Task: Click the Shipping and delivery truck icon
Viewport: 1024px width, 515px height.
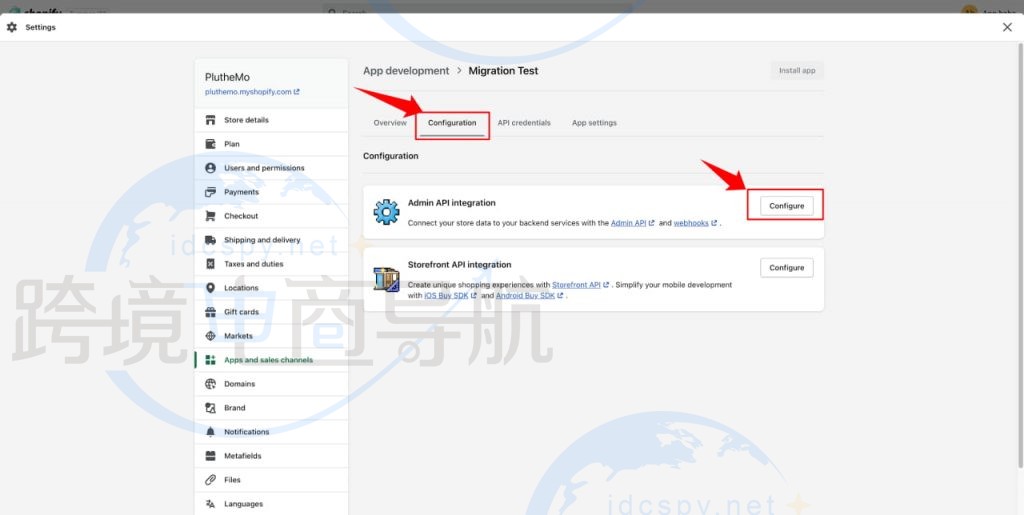Action: 210,240
